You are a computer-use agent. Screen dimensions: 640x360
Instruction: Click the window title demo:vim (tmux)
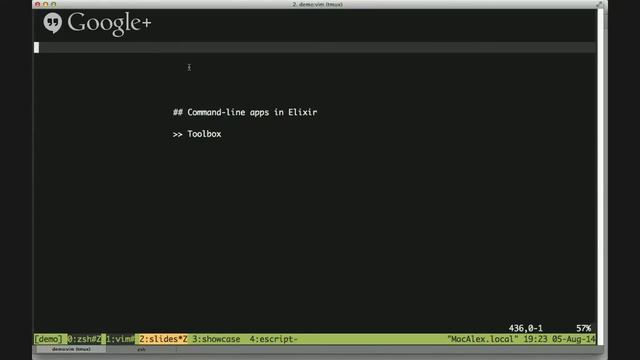tap(318, 4)
